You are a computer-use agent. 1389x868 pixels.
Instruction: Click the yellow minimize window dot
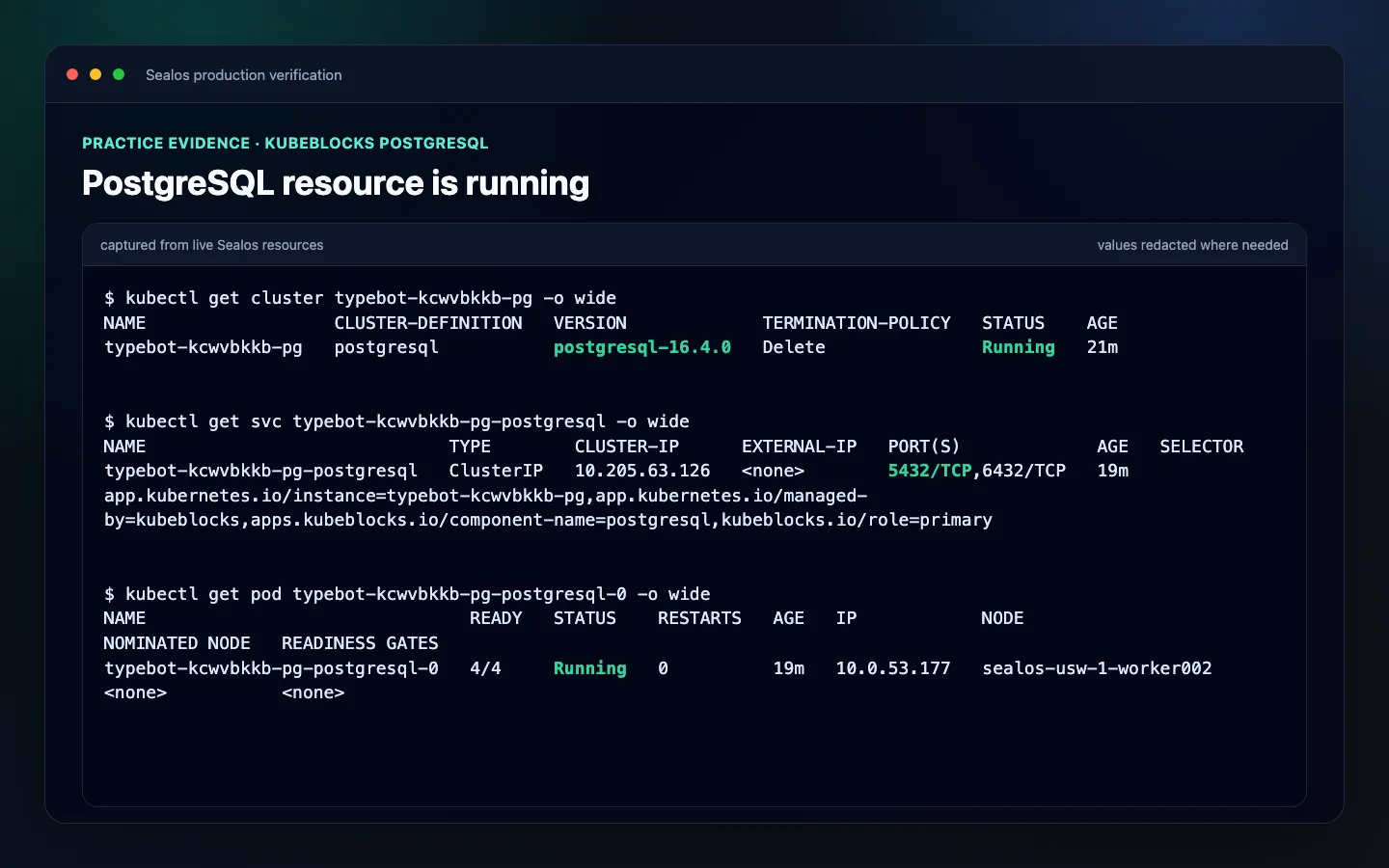pyautogui.click(x=95, y=74)
